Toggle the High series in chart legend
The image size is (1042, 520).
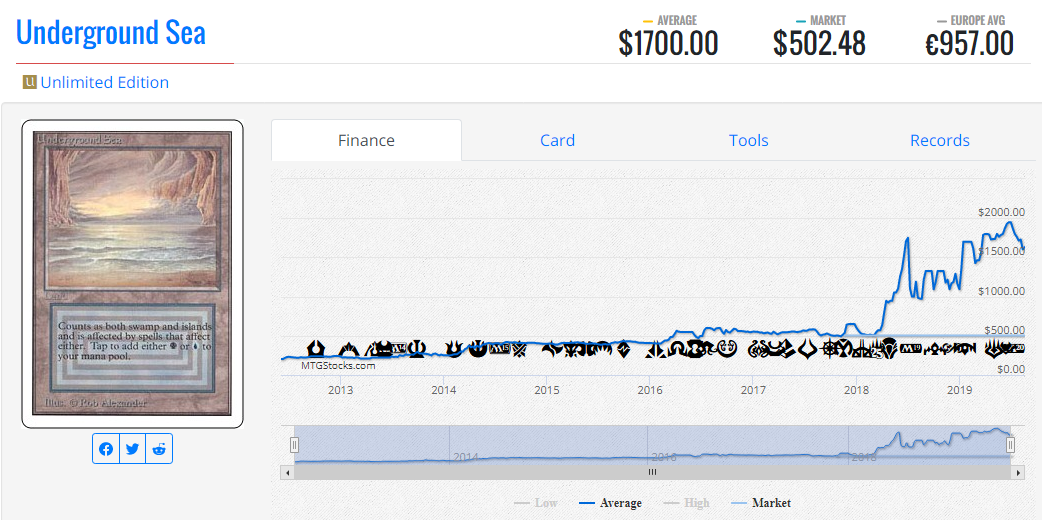(686, 503)
